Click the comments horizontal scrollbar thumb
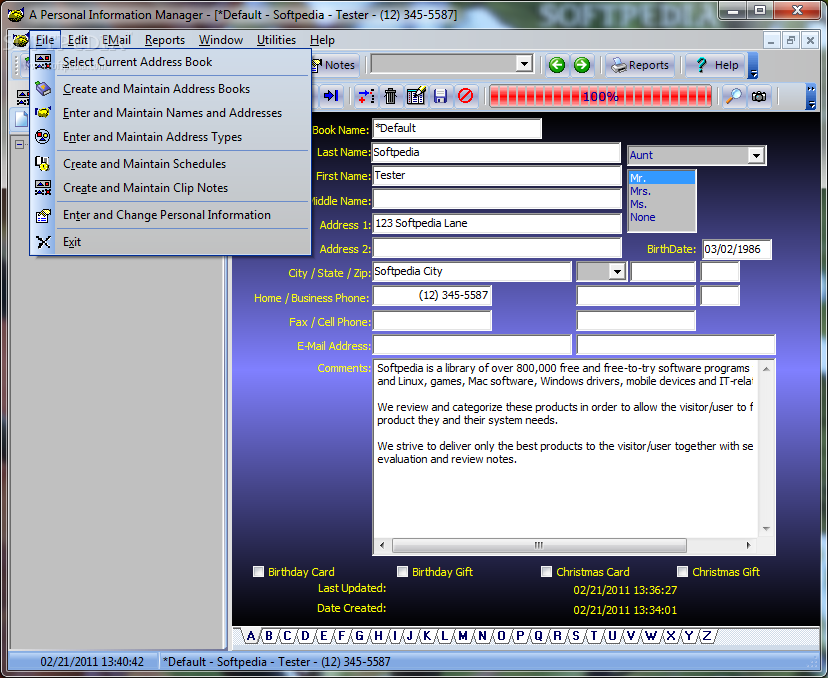828x678 pixels. pyautogui.click(x=539, y=545)
